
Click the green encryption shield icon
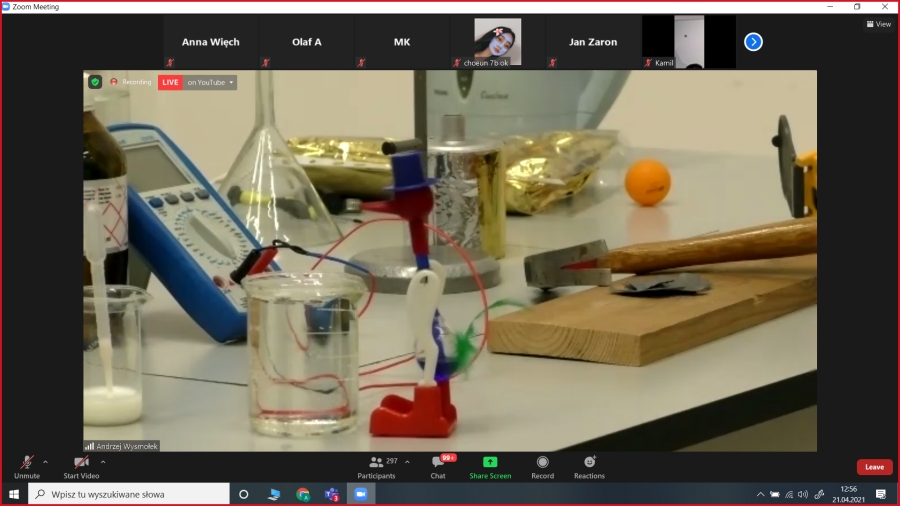click(95, 82)
